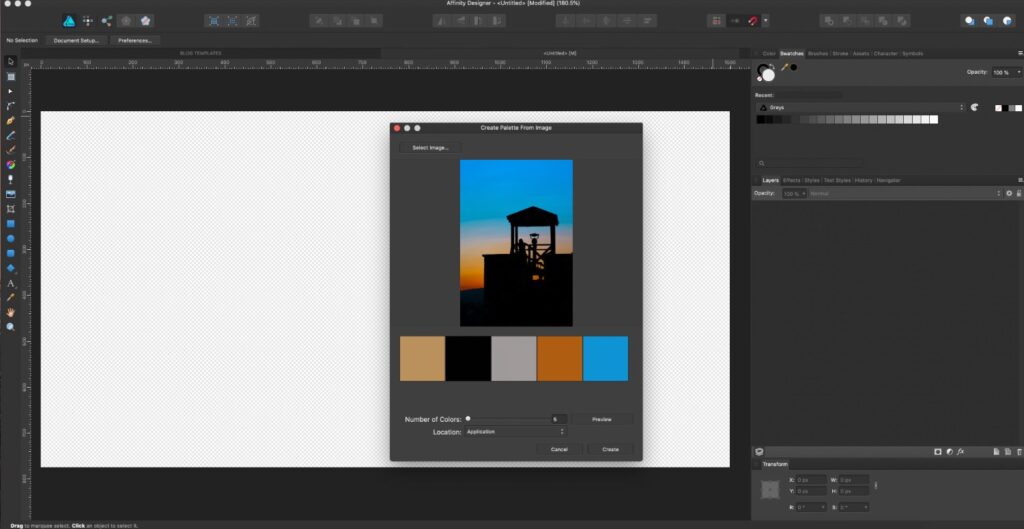Image resolution: width=1024 pixels, height=529 pixels.
Task: Switch to the Color tab
Action: coord(769,54)
